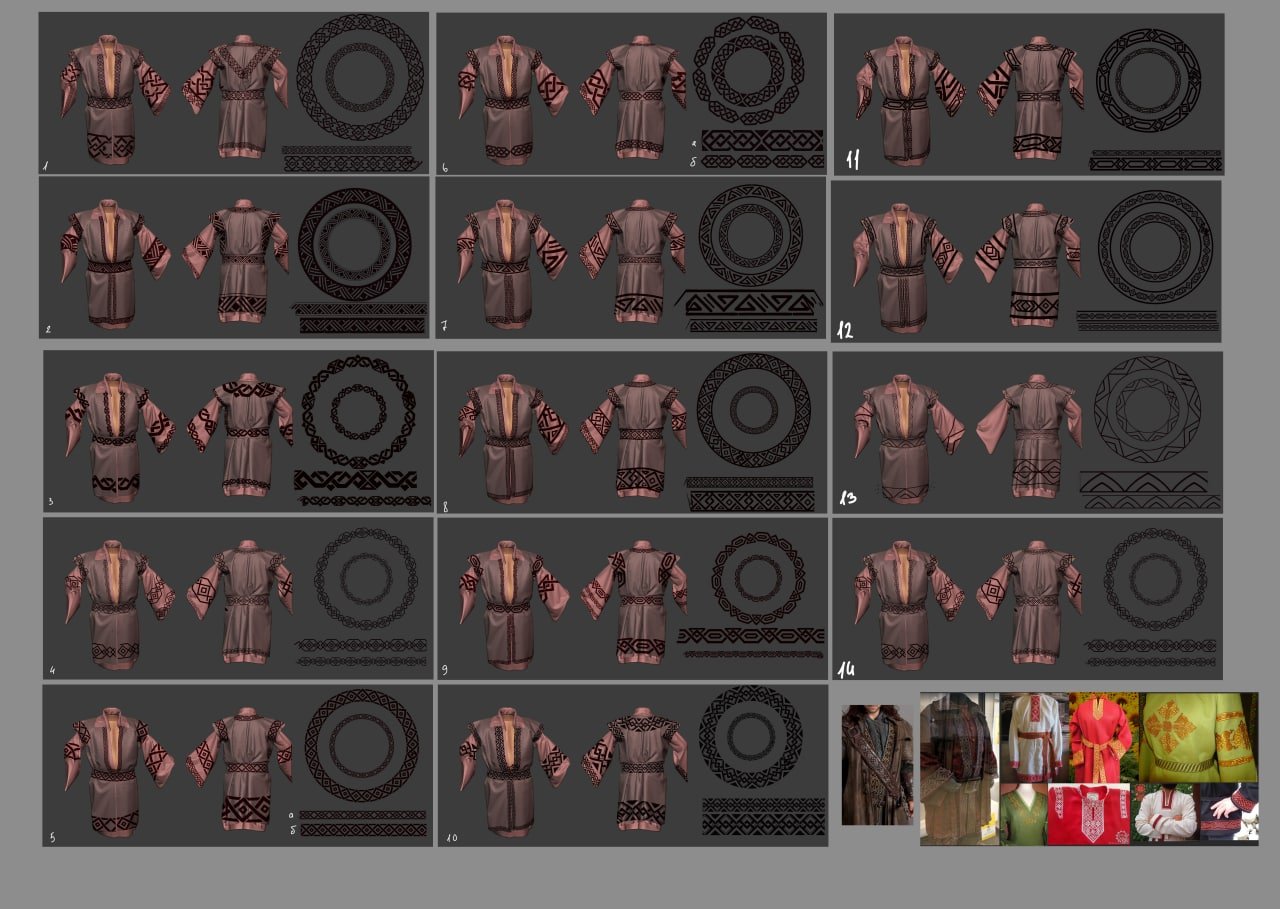This screenshot has height=909, width=1280.
Task: Select the back-view tunic in variant 9
Action: click(634, 602)
